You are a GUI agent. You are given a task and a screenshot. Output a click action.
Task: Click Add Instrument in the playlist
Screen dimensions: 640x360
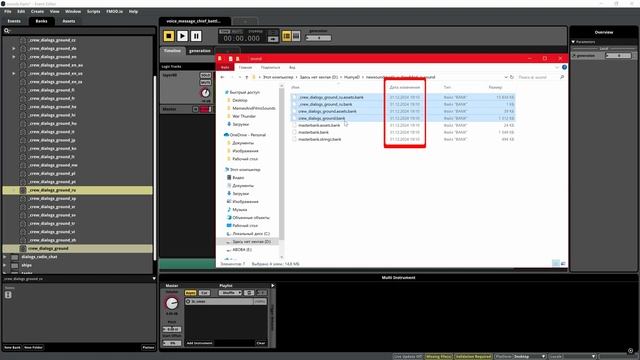[200, 343]
